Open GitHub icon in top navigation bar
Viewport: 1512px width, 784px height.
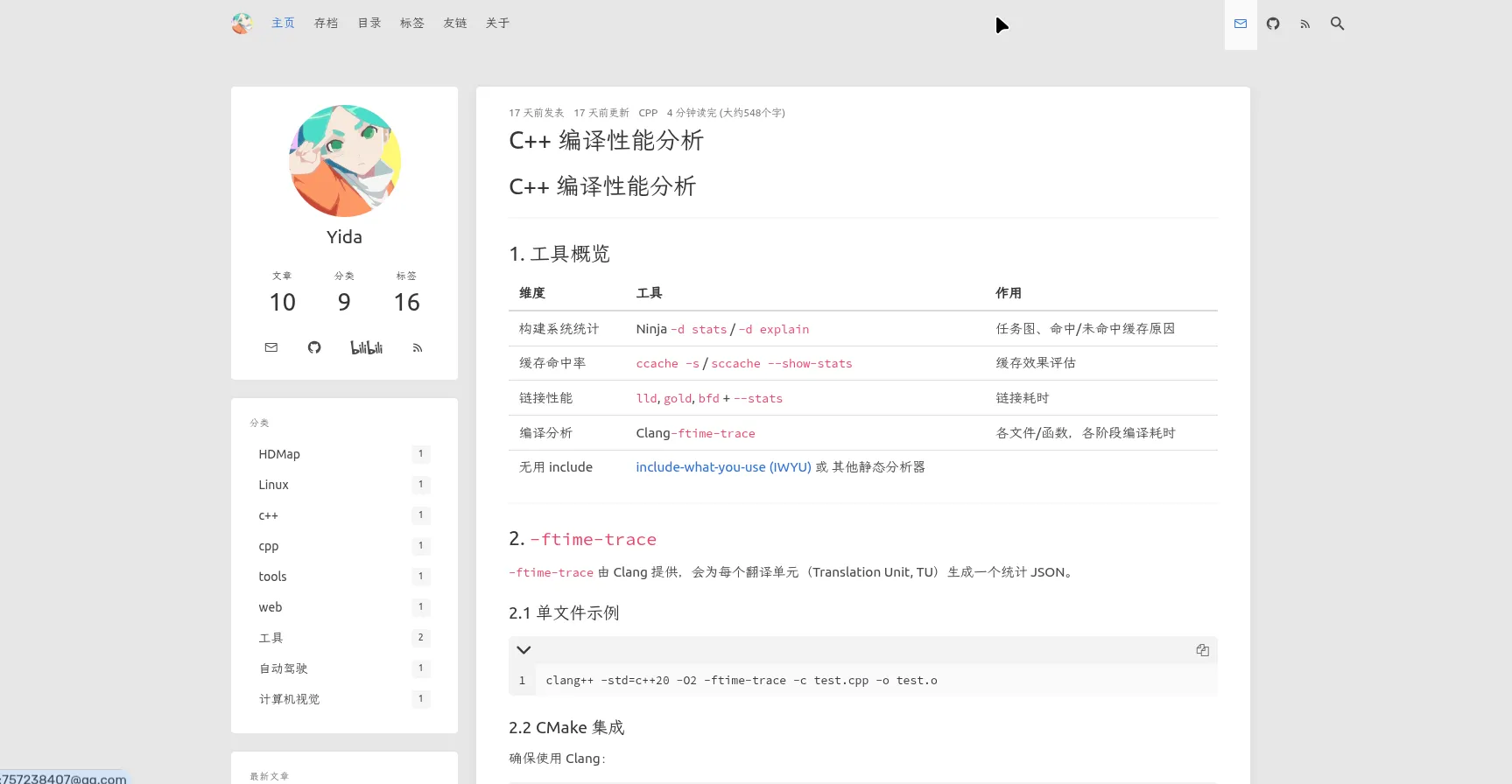point(1272,24)
